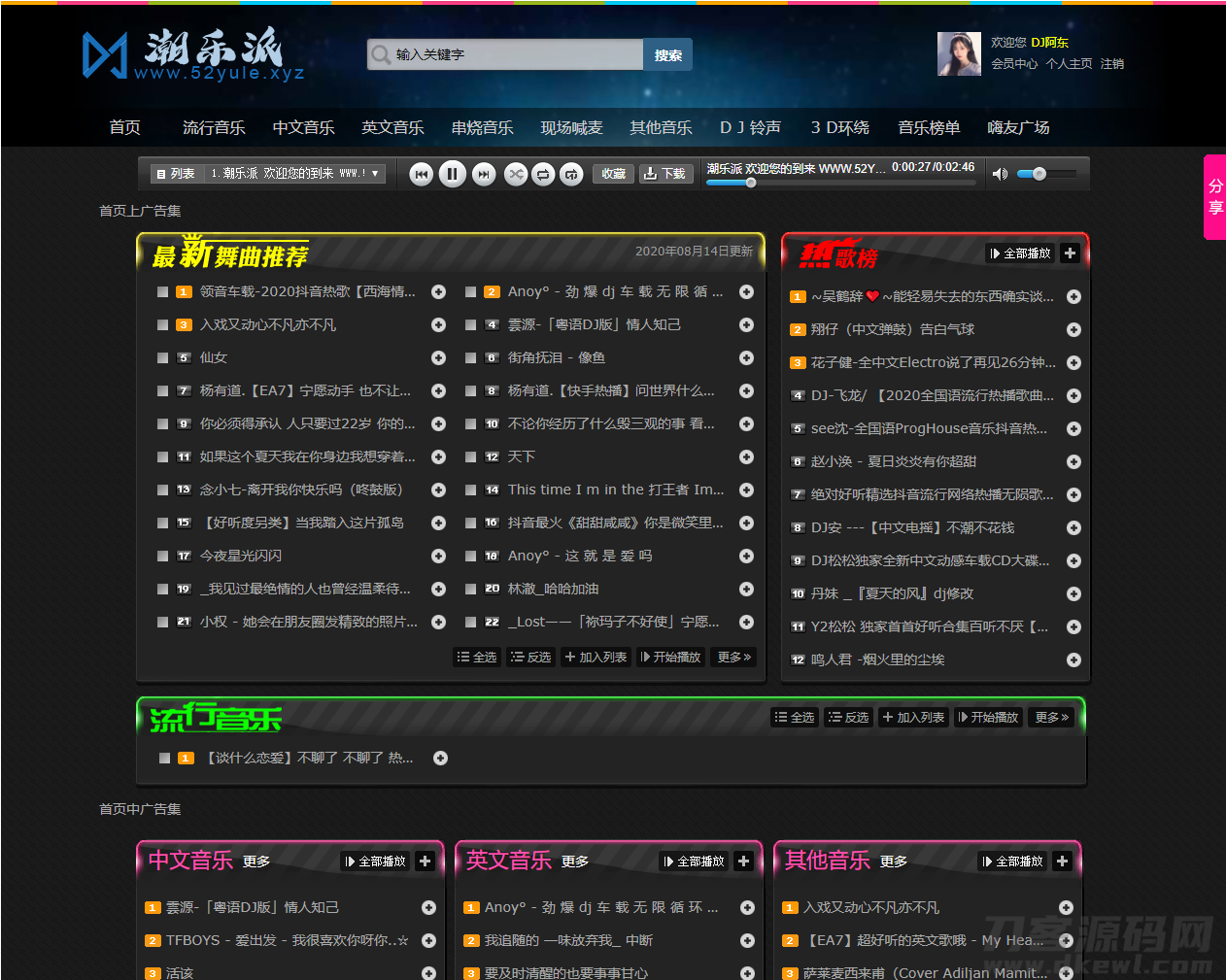
Task: Toggle the loop repeat mode icon
Action: (x=545, y=174)
